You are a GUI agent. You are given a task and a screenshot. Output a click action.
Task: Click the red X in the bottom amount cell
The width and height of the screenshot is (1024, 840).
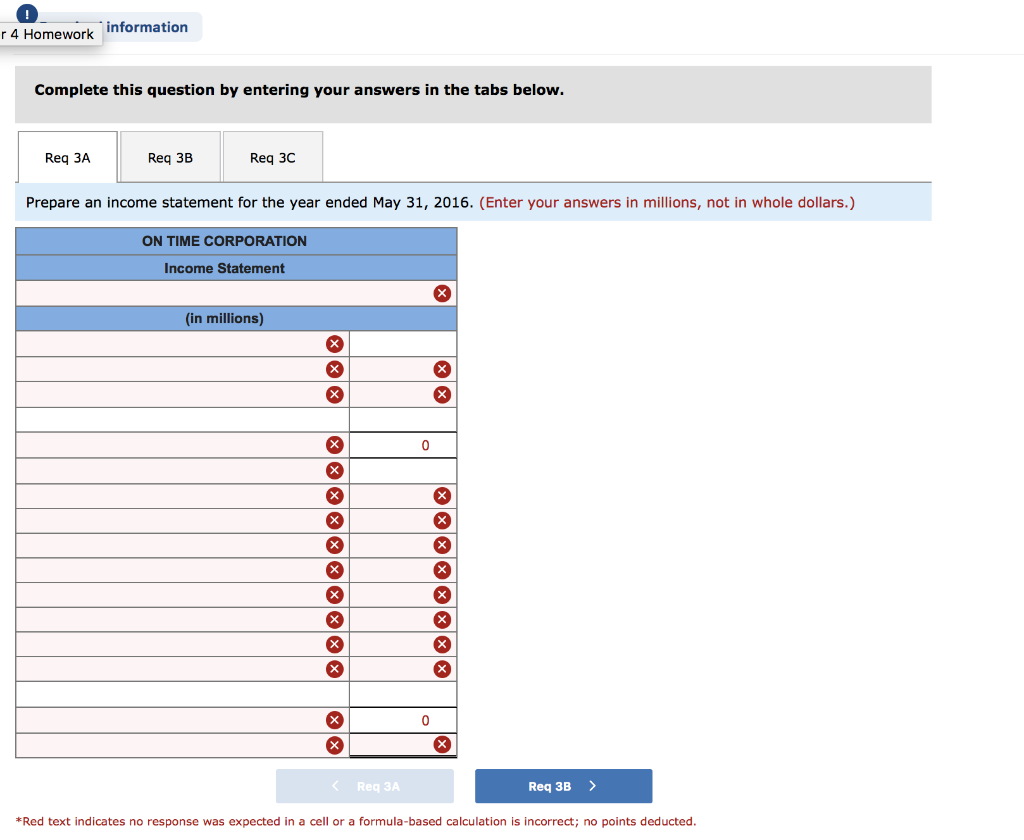(x=441, y=744)
